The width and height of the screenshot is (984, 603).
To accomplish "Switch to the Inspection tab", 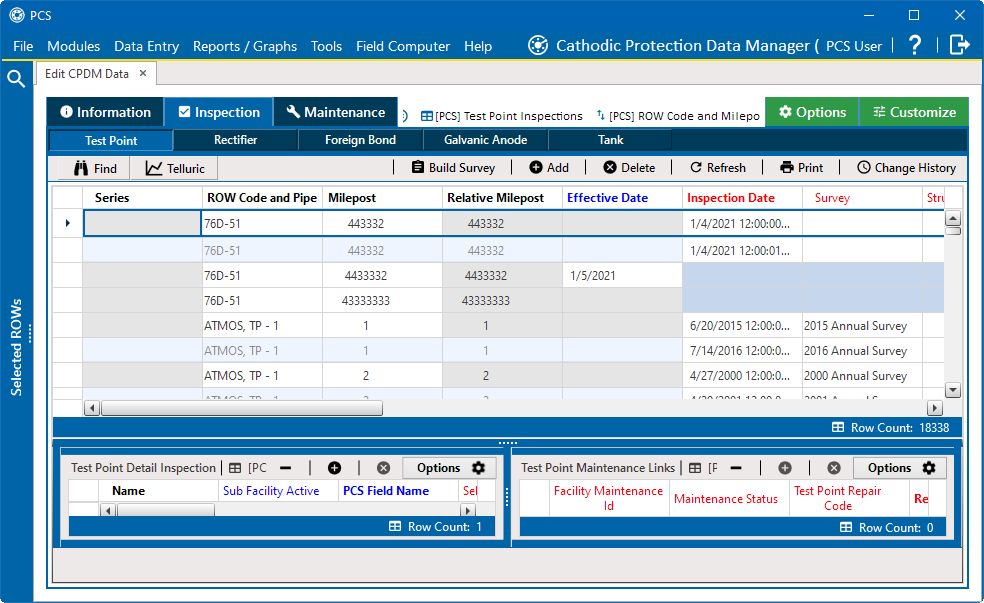I will coord(219,112).
